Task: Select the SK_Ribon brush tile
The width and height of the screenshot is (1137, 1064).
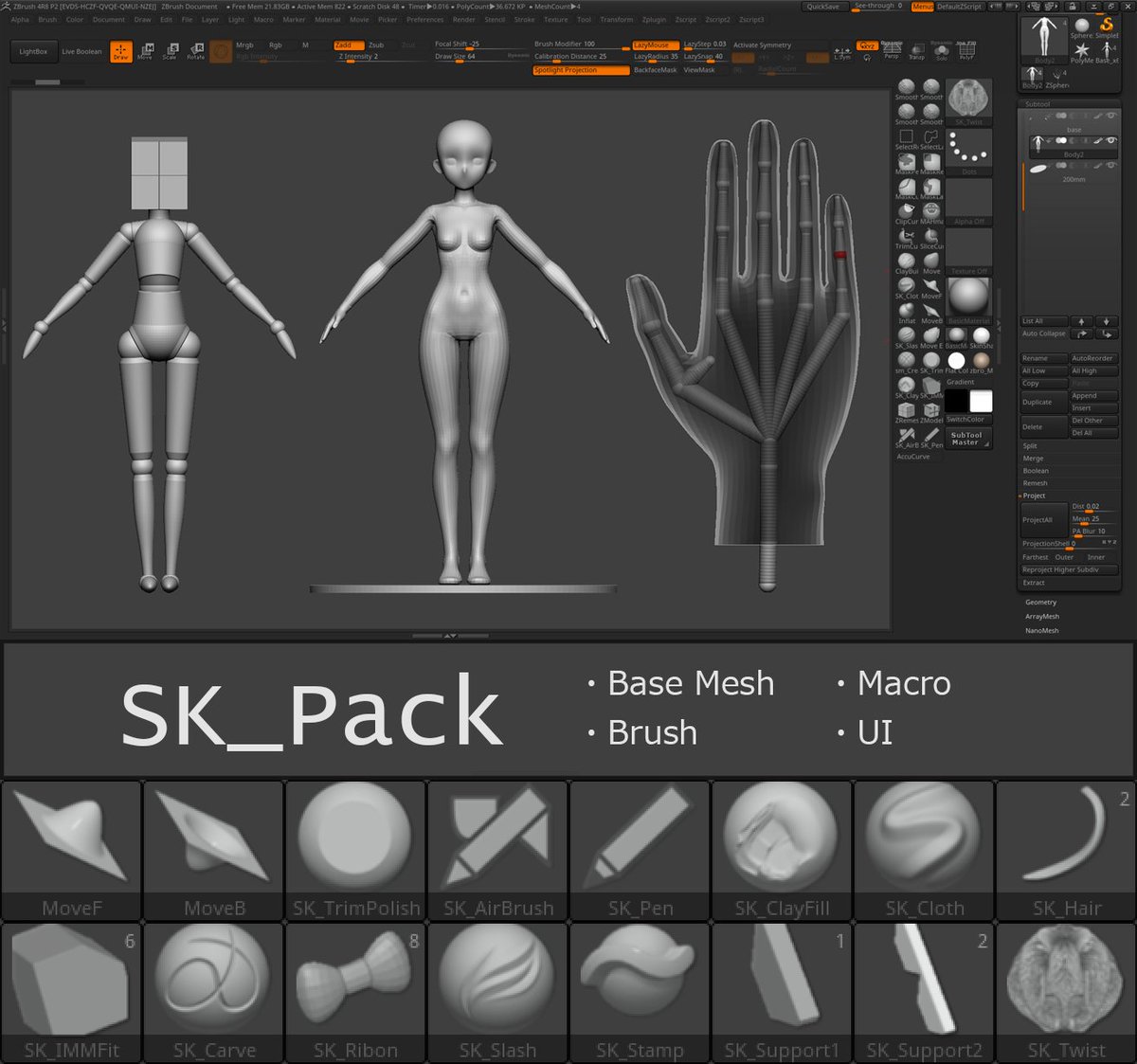Action: pos(355,992)
